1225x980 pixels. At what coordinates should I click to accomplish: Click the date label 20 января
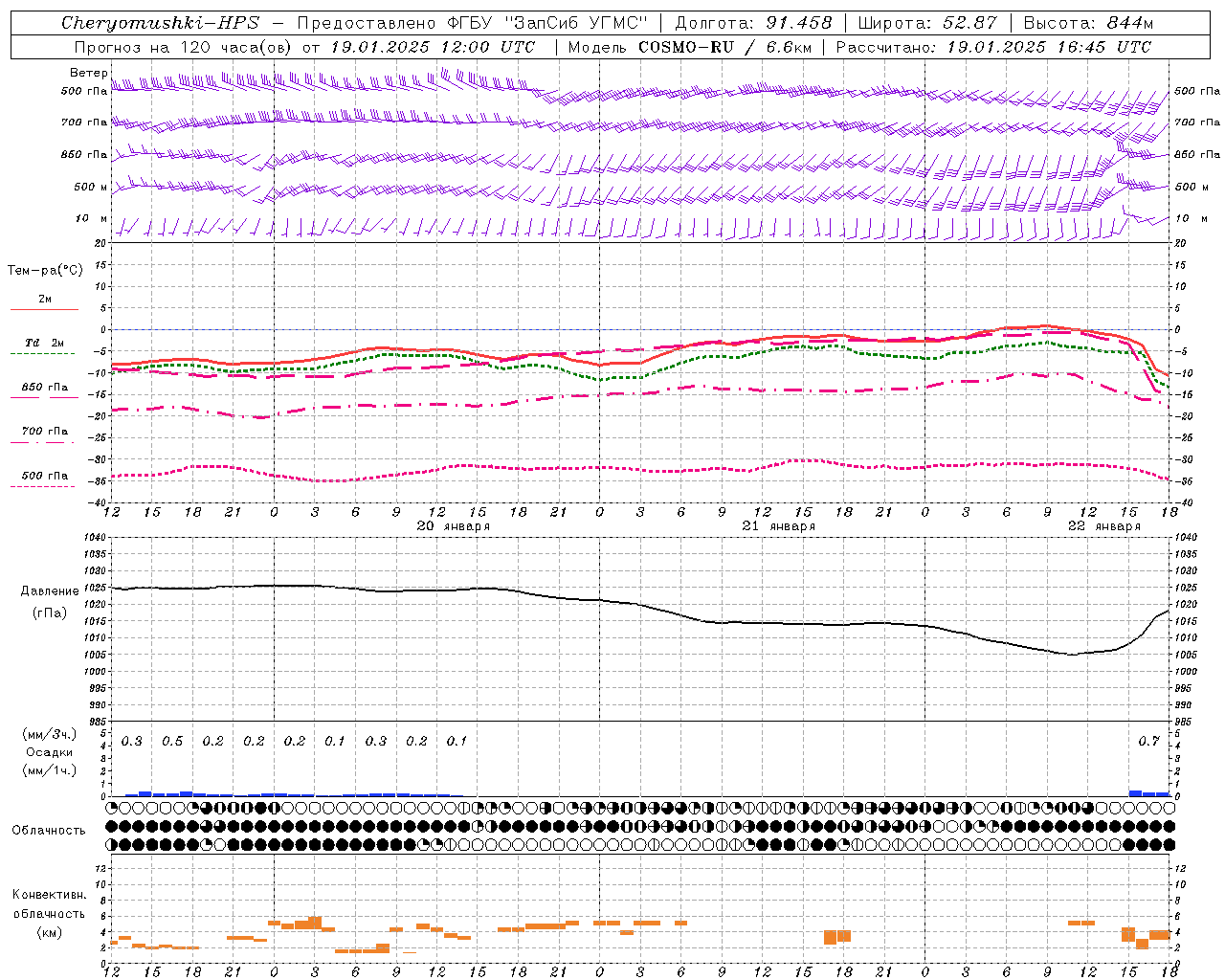click(x=454, y=526)
